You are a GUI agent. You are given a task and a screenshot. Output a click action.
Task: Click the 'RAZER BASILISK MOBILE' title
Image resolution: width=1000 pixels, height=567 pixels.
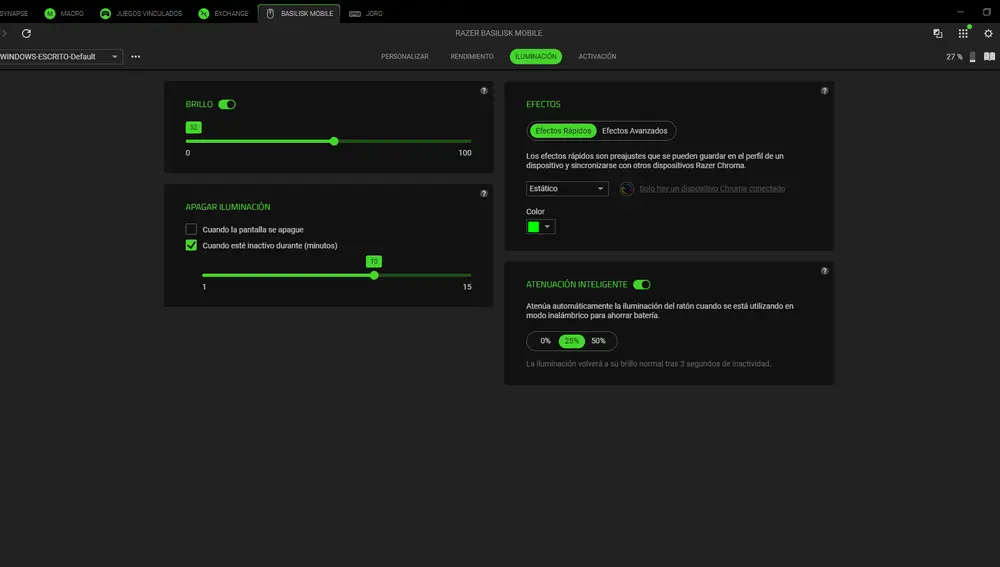[499, 33]
